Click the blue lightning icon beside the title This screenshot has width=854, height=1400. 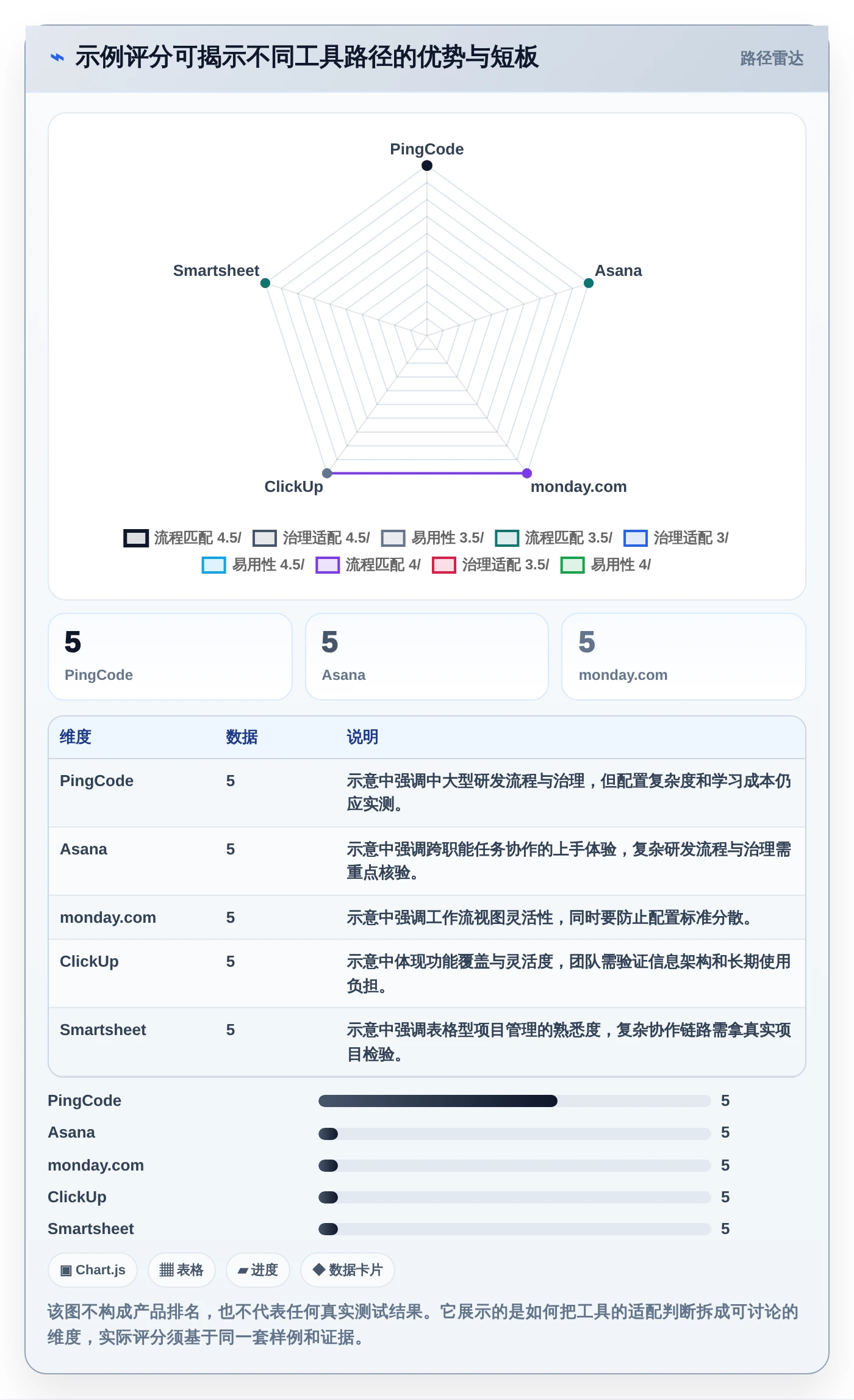click(57, 57)
